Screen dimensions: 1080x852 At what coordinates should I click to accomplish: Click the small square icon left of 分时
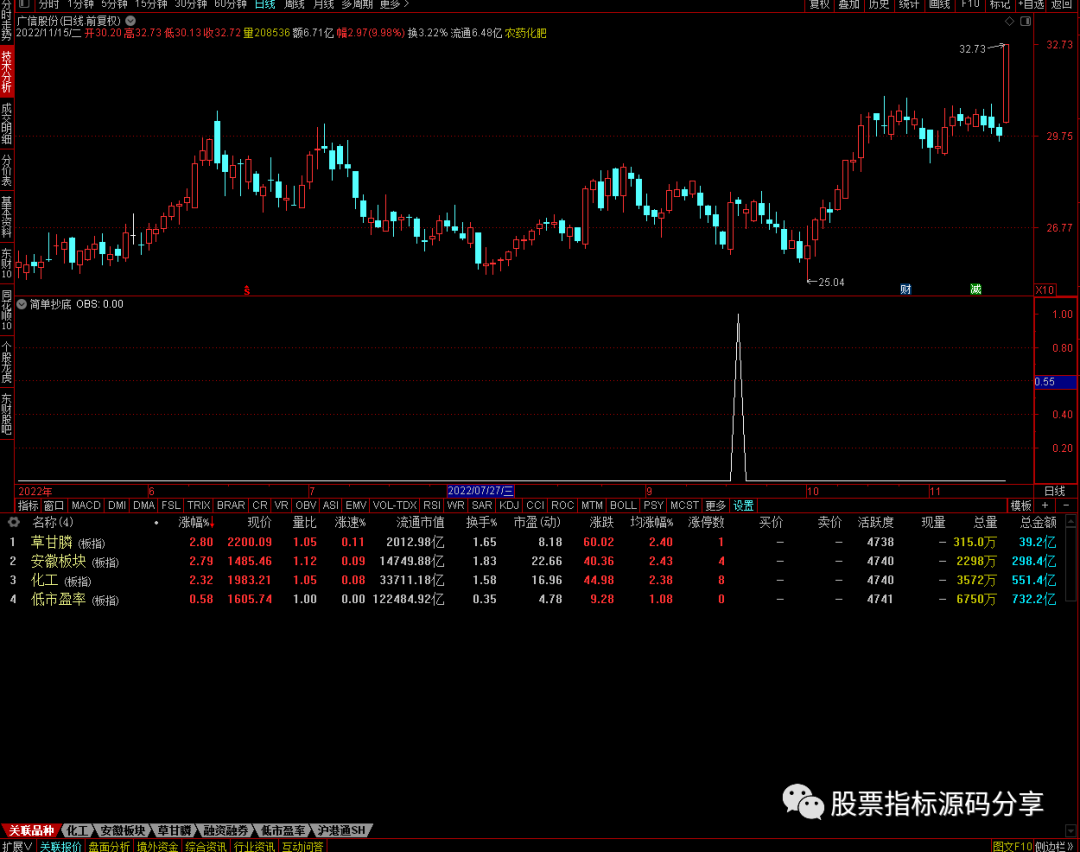(x=25, y=4)
